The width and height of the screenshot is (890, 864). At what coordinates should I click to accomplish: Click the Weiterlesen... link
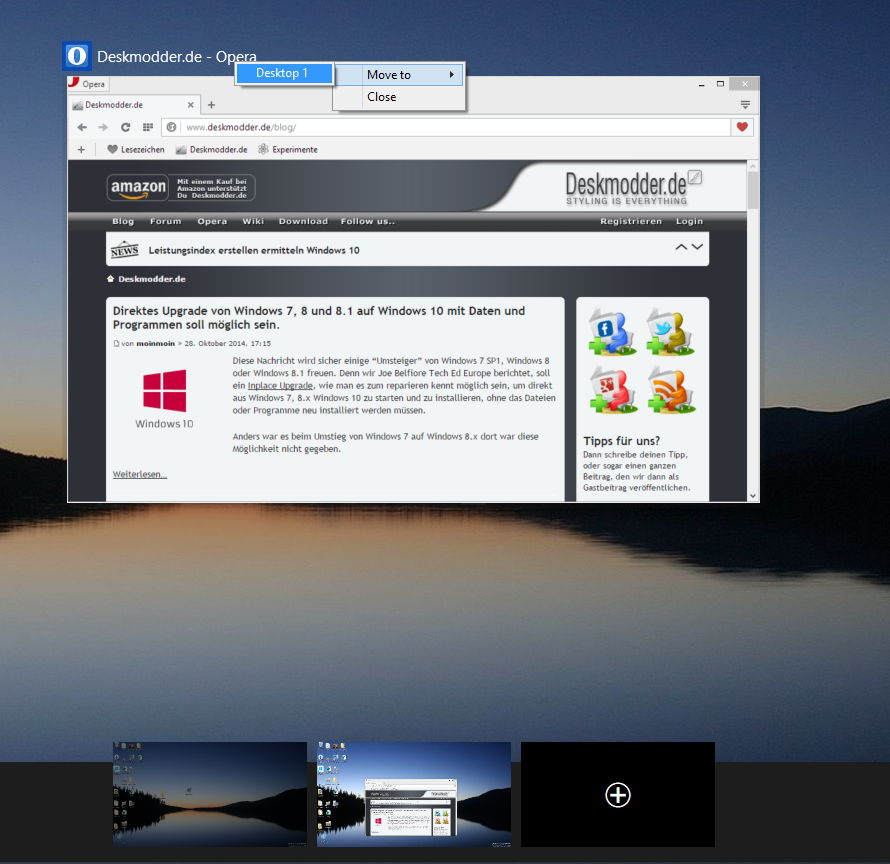click(x=140, y=475)
